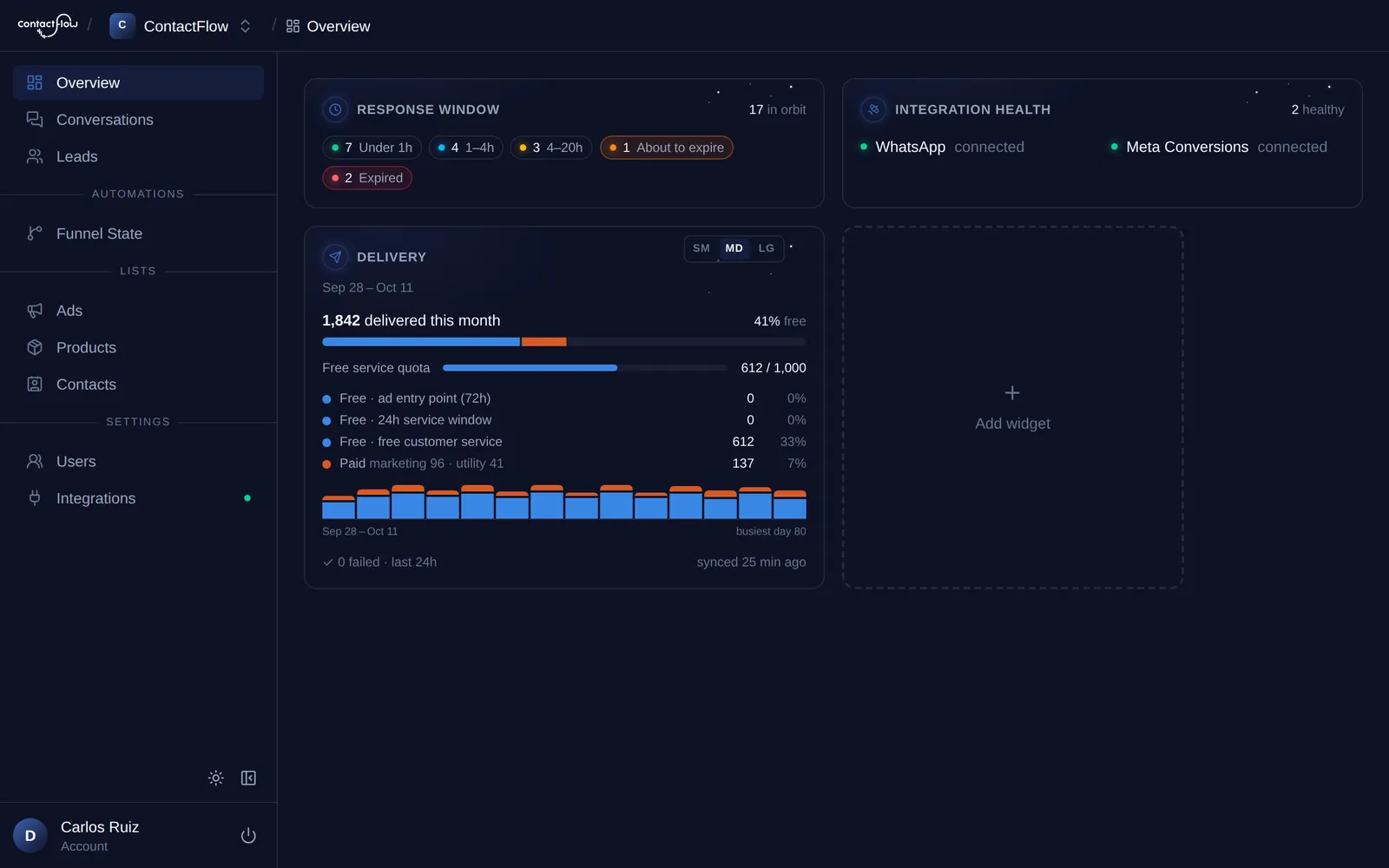Set Delivery widget size to LG
Viewport: 1389px width, 868px height.
[767, 248]
